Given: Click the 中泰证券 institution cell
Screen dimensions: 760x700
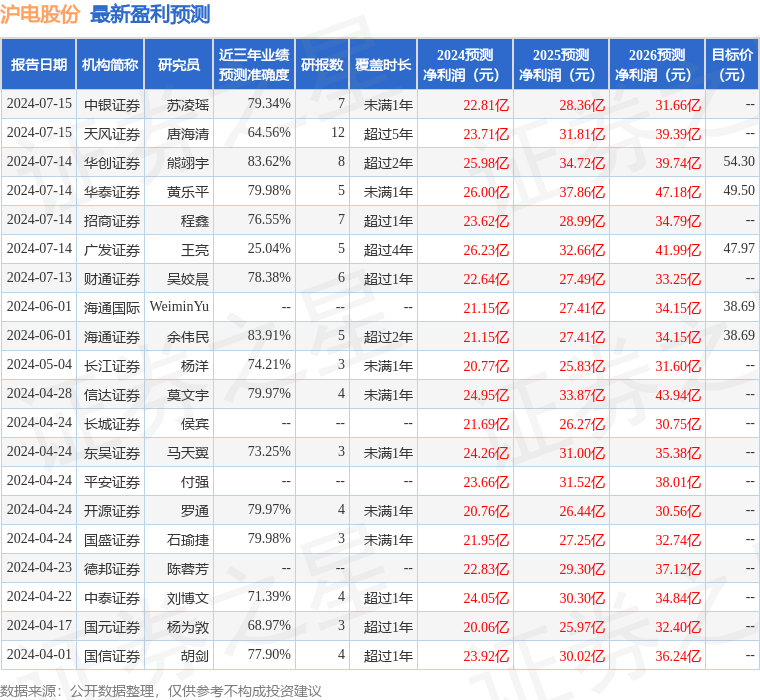Looking at the screenshot, I should (x=112, y=598).
